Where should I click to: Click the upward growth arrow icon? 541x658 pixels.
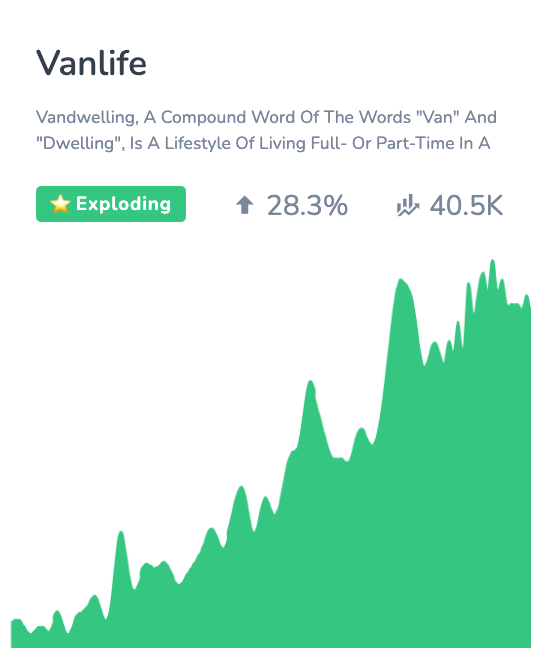pyautogui.click(x=245, y=205)
